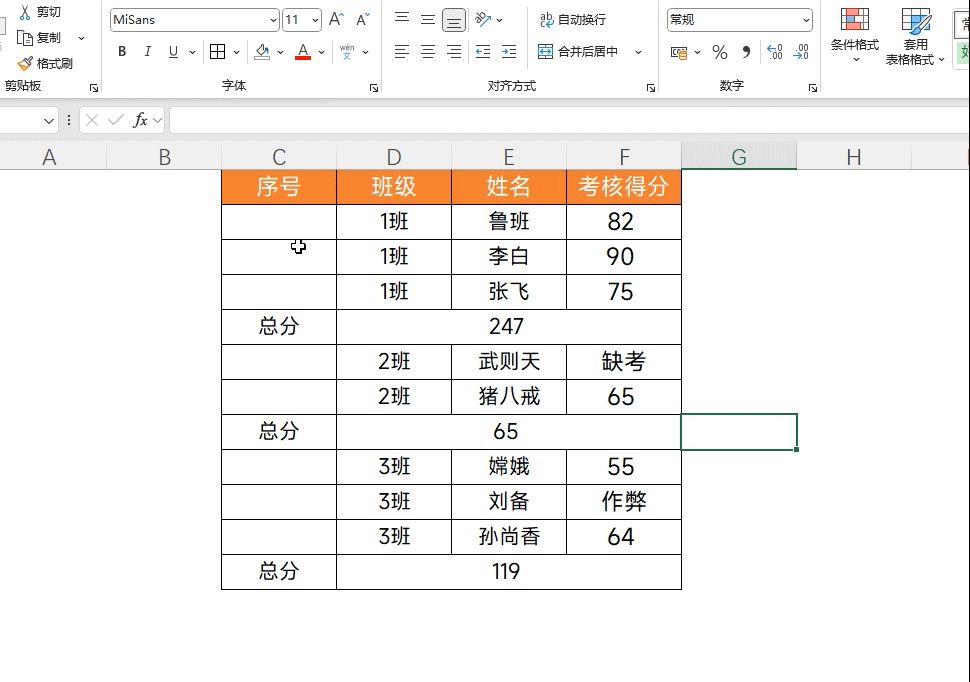This screenshot has width=970, height=682.
Task: Click the Cut (剪切) scissors icon
Action: tap(25, 12)
